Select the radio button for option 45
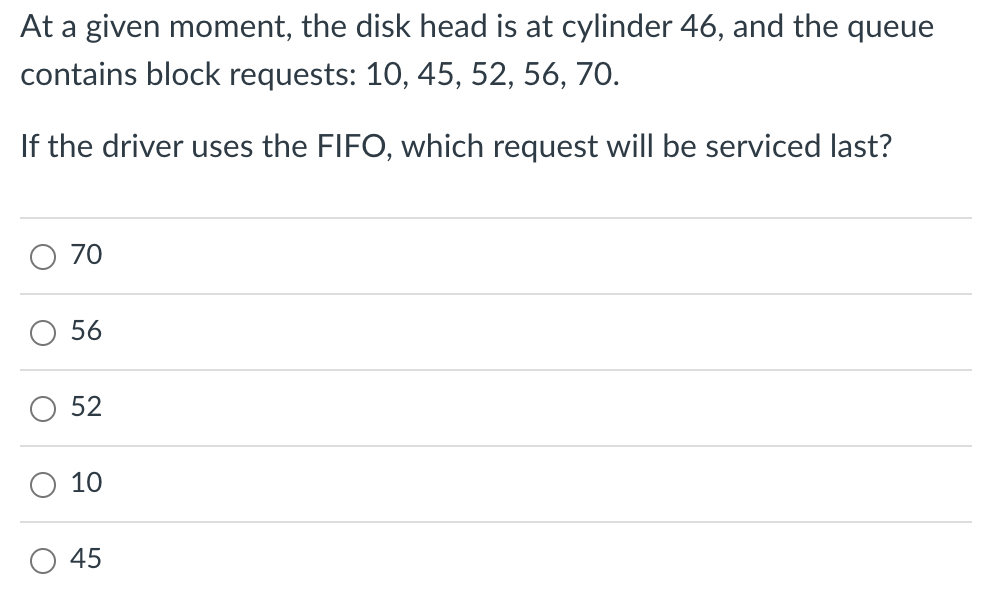The image size is (992, 612). 42,560
